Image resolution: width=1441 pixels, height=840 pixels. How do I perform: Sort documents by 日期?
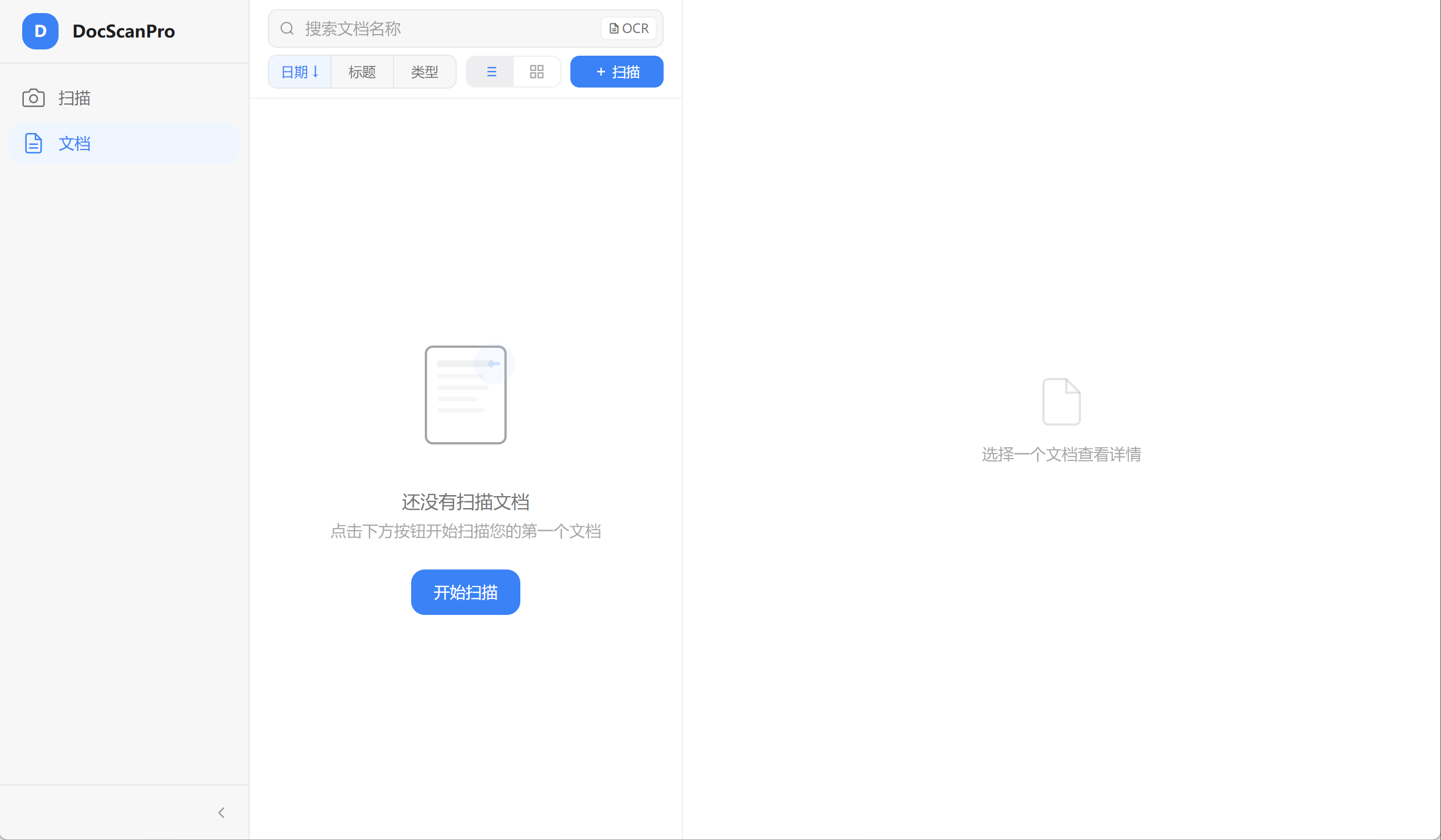(x=299, y=72)
